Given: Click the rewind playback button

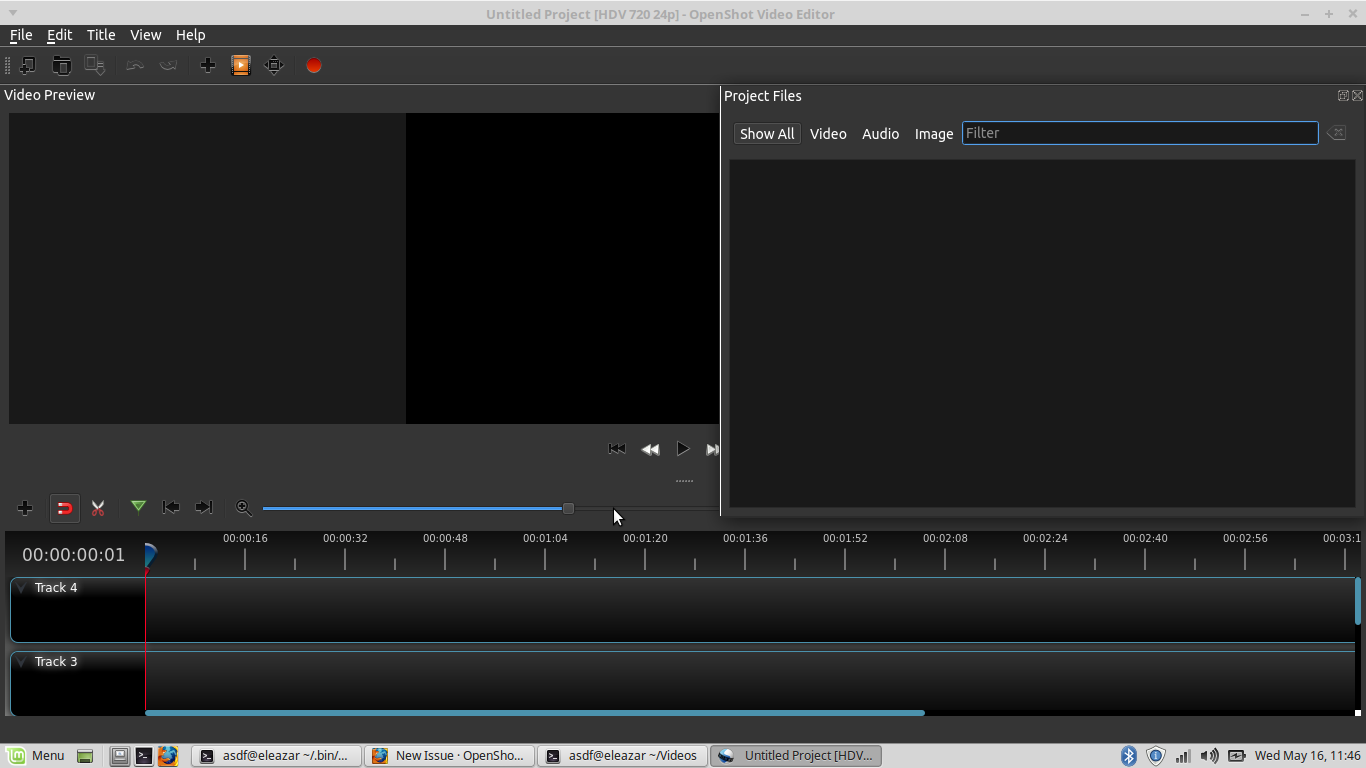Looking at the screenshot, I should 650,449.
